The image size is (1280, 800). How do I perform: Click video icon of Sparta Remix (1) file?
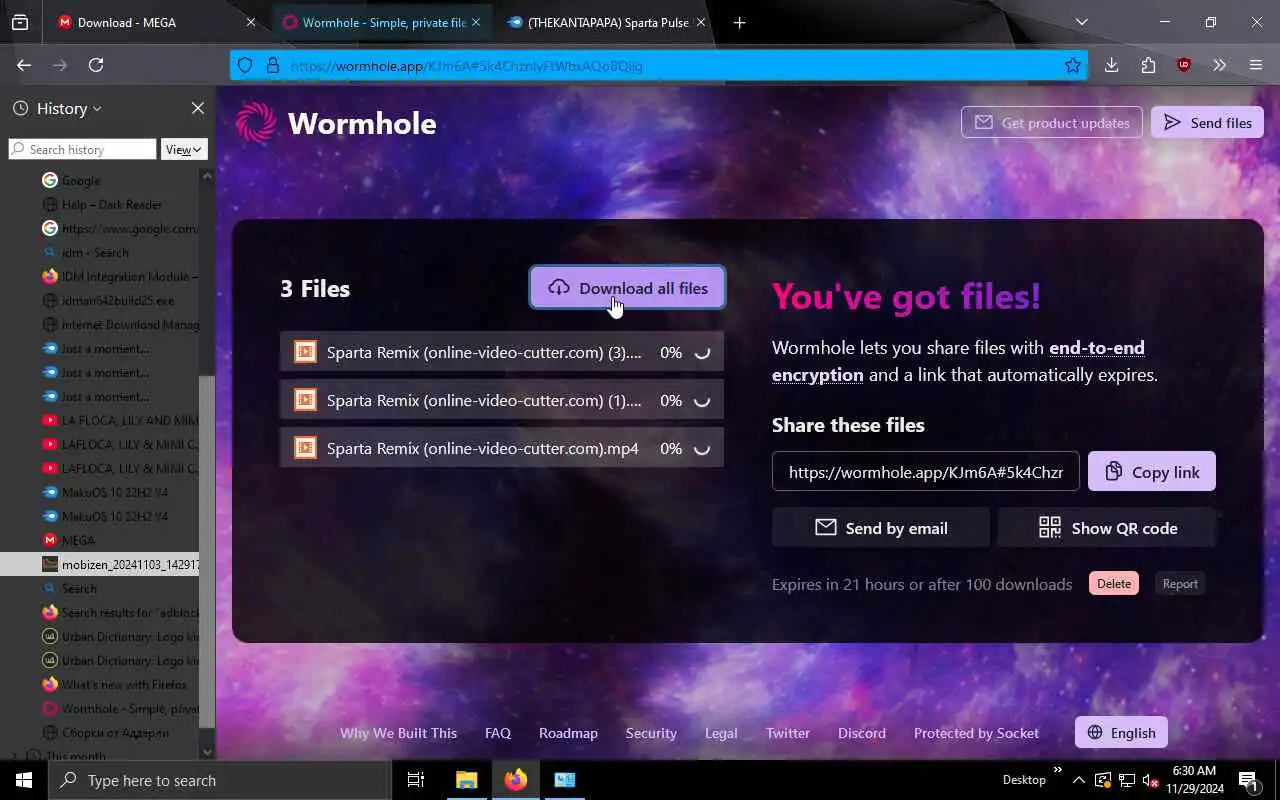coord(305,400)
